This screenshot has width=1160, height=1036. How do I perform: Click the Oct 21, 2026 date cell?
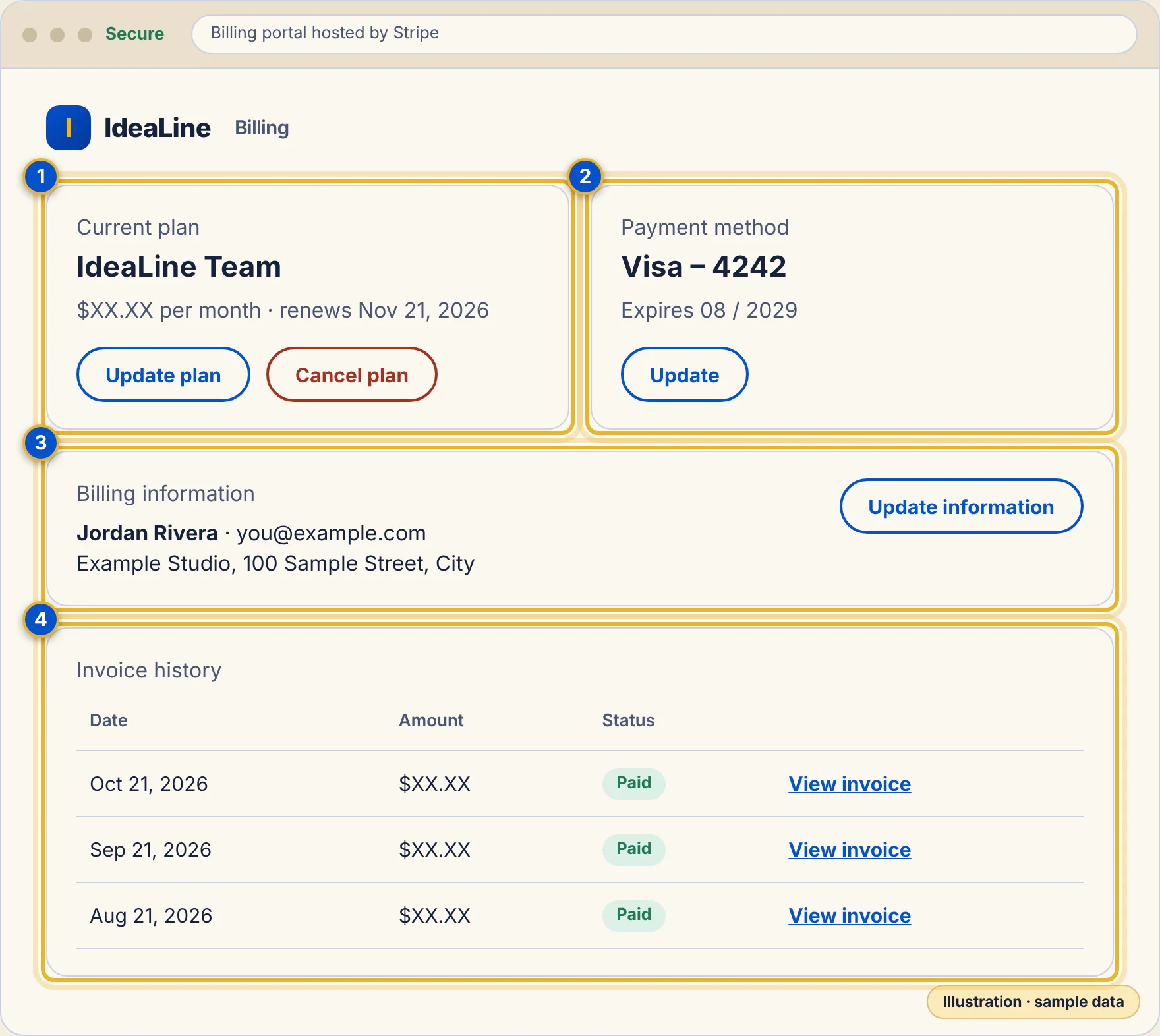coord(149,784)
